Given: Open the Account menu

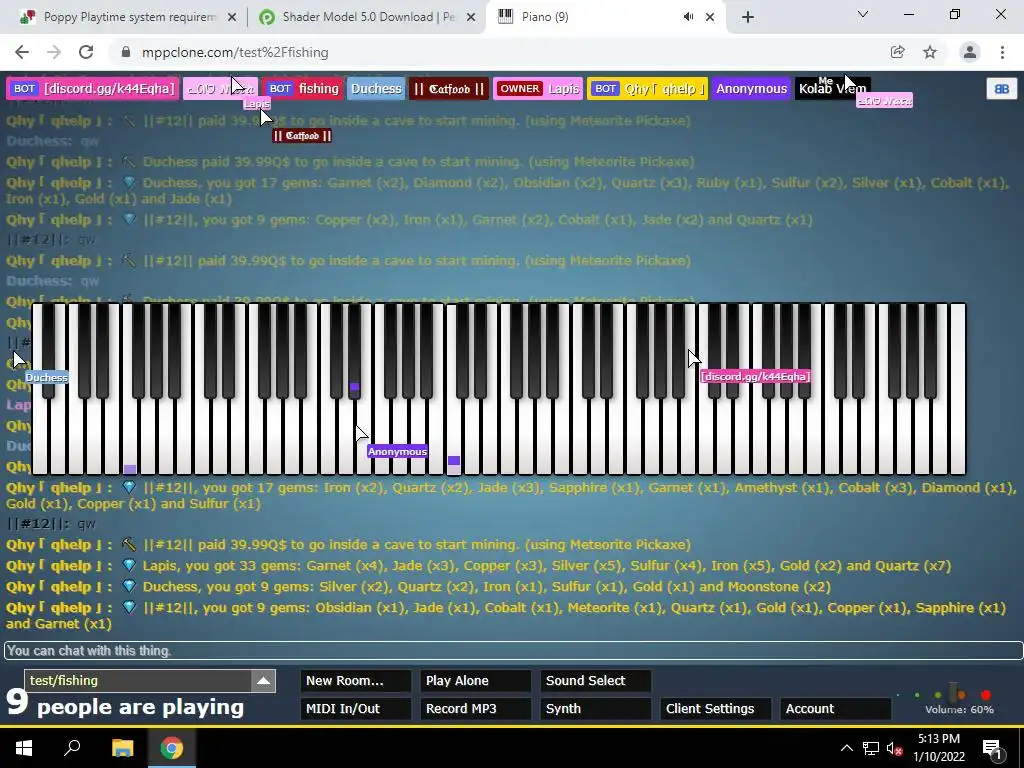Looking at the screenshot, I should click(835, 709).
